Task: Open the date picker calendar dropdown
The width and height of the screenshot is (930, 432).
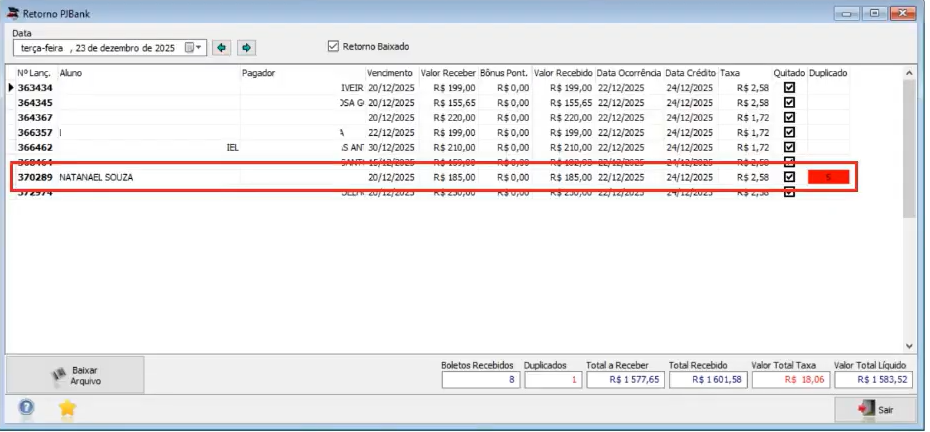Action: (193, 48)
